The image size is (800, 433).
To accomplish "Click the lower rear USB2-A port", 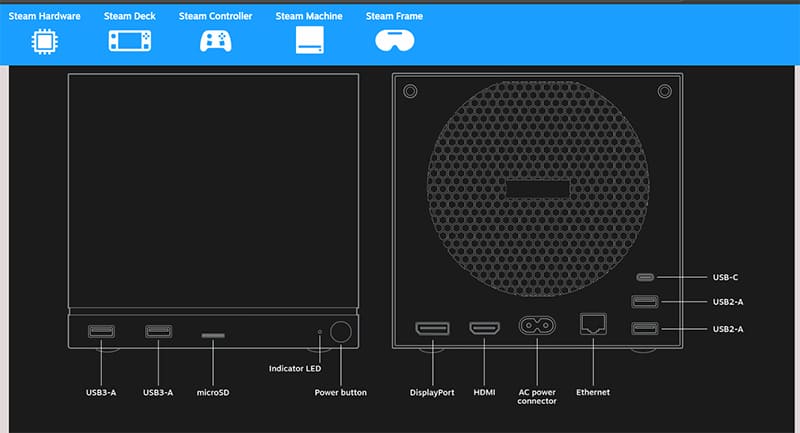I will (645, 328).
